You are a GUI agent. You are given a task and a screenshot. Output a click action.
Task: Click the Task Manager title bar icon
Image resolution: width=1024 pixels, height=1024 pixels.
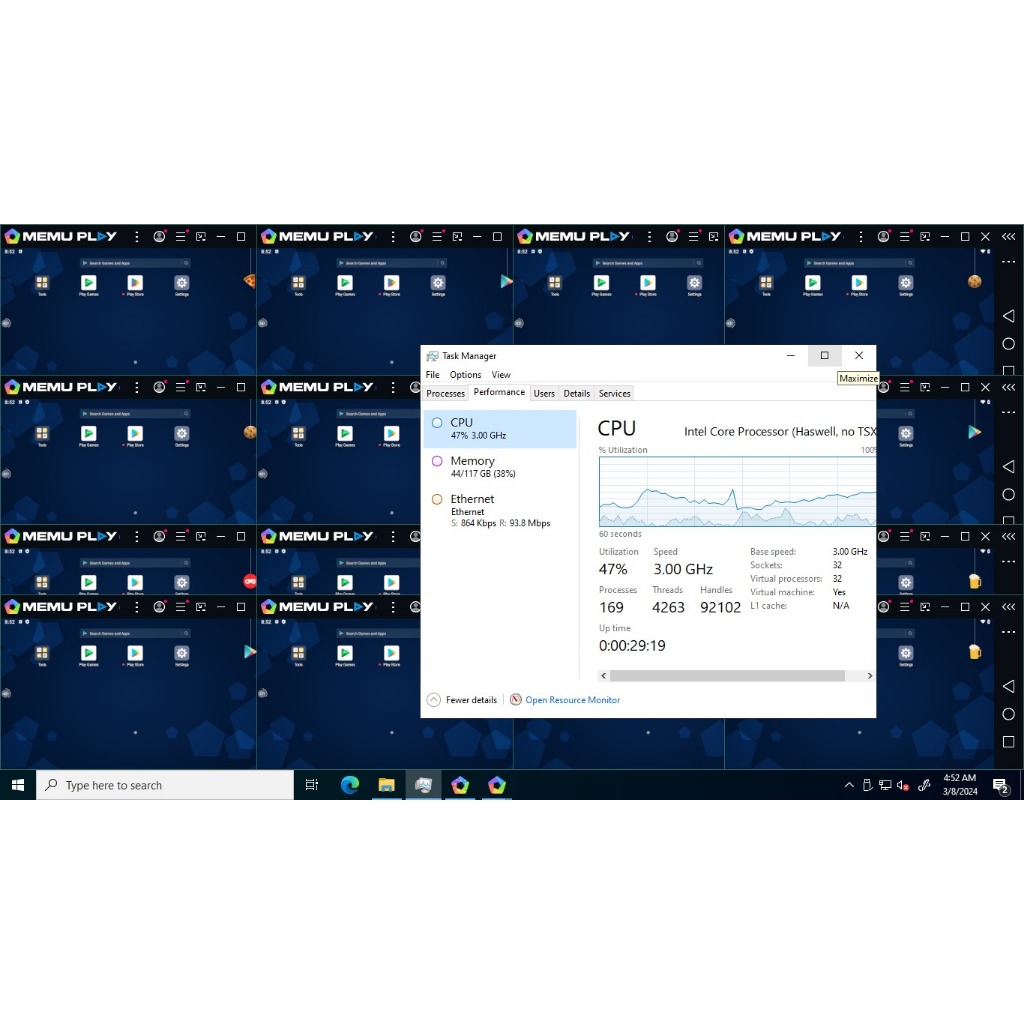432,356
